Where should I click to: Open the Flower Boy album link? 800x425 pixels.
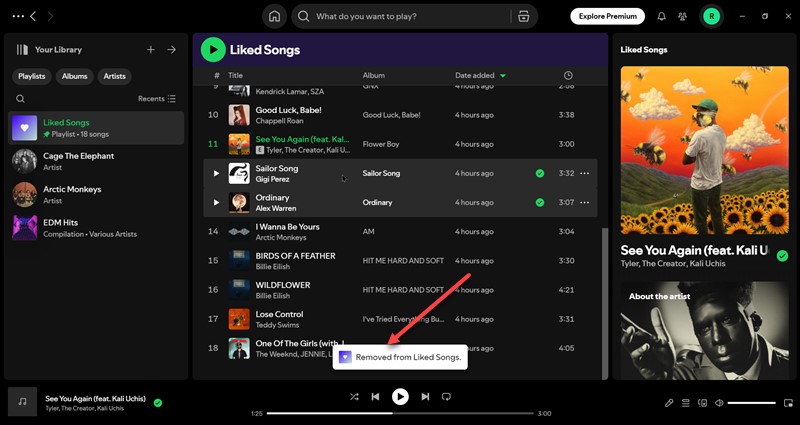[381, 144]
